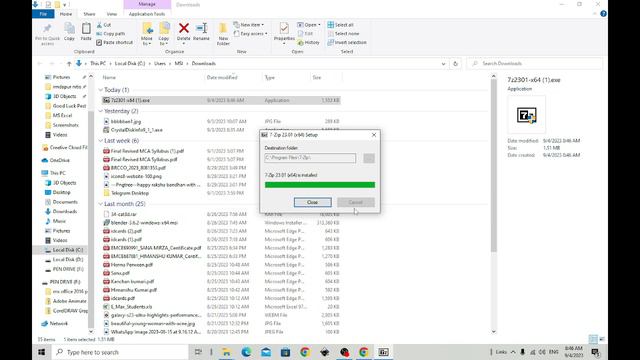Click the Size column header

(317, 77)
